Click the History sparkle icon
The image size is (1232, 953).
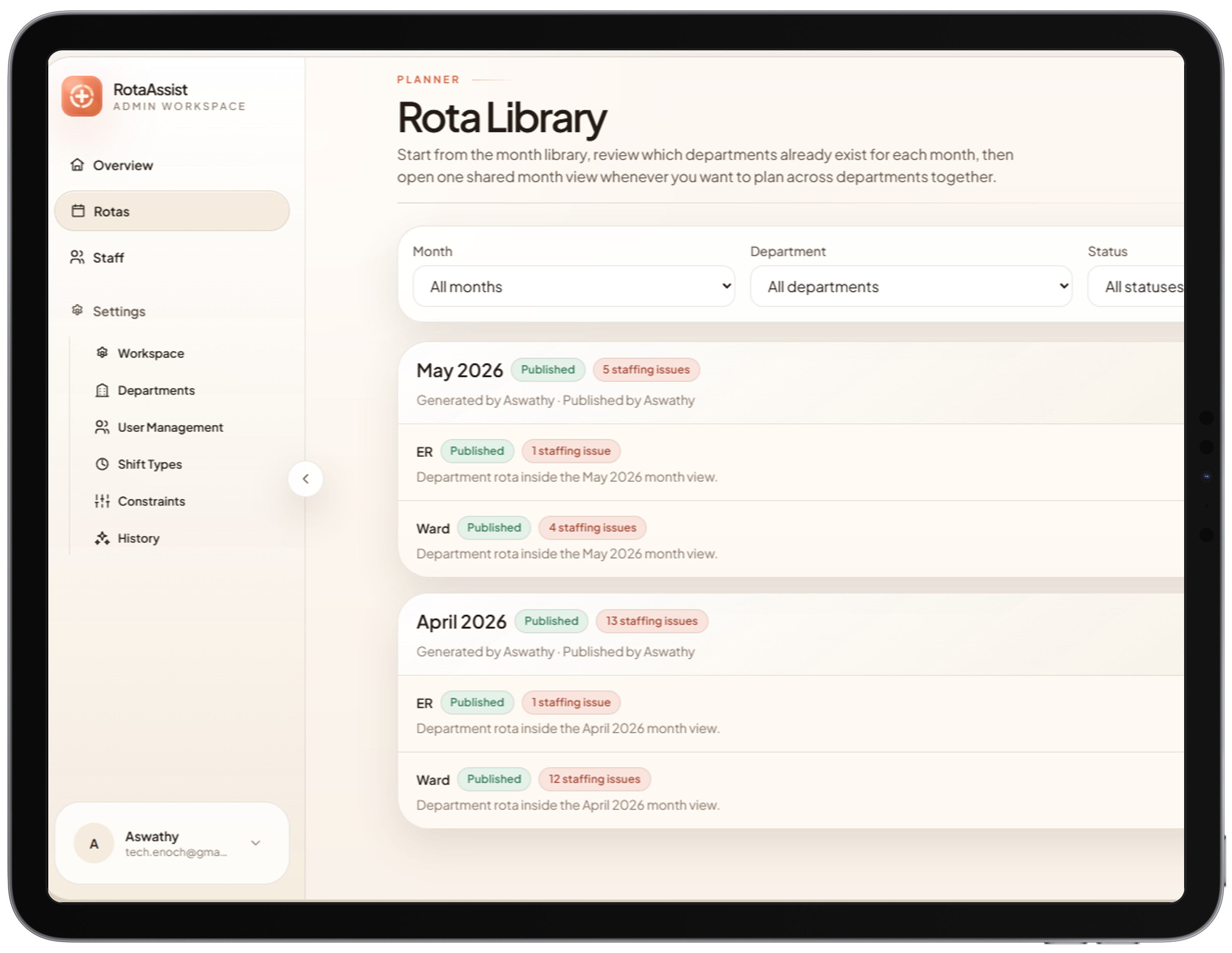tap(102, 538)
